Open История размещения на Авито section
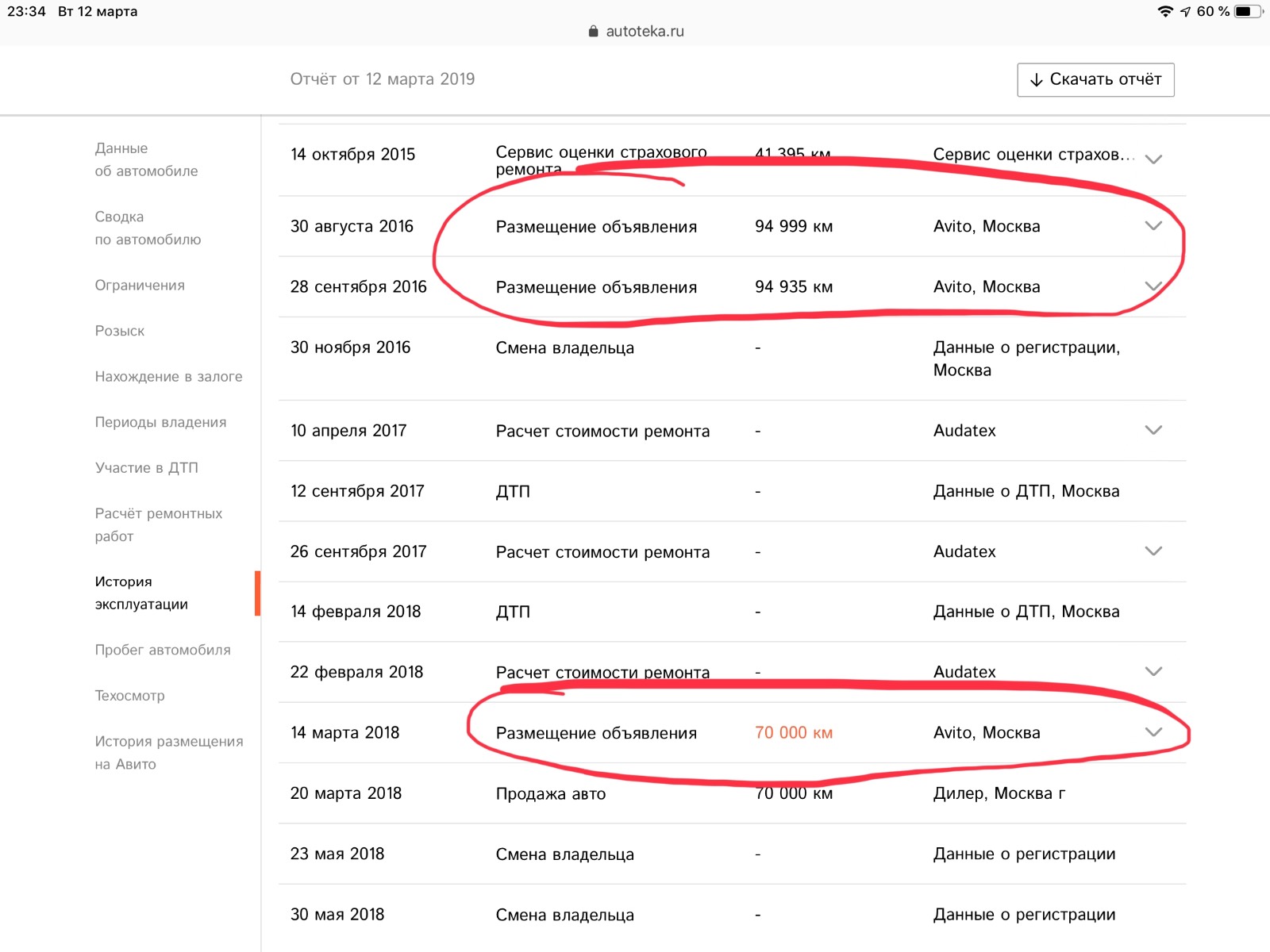The image size is (1270, 952). tap(168, 752)
